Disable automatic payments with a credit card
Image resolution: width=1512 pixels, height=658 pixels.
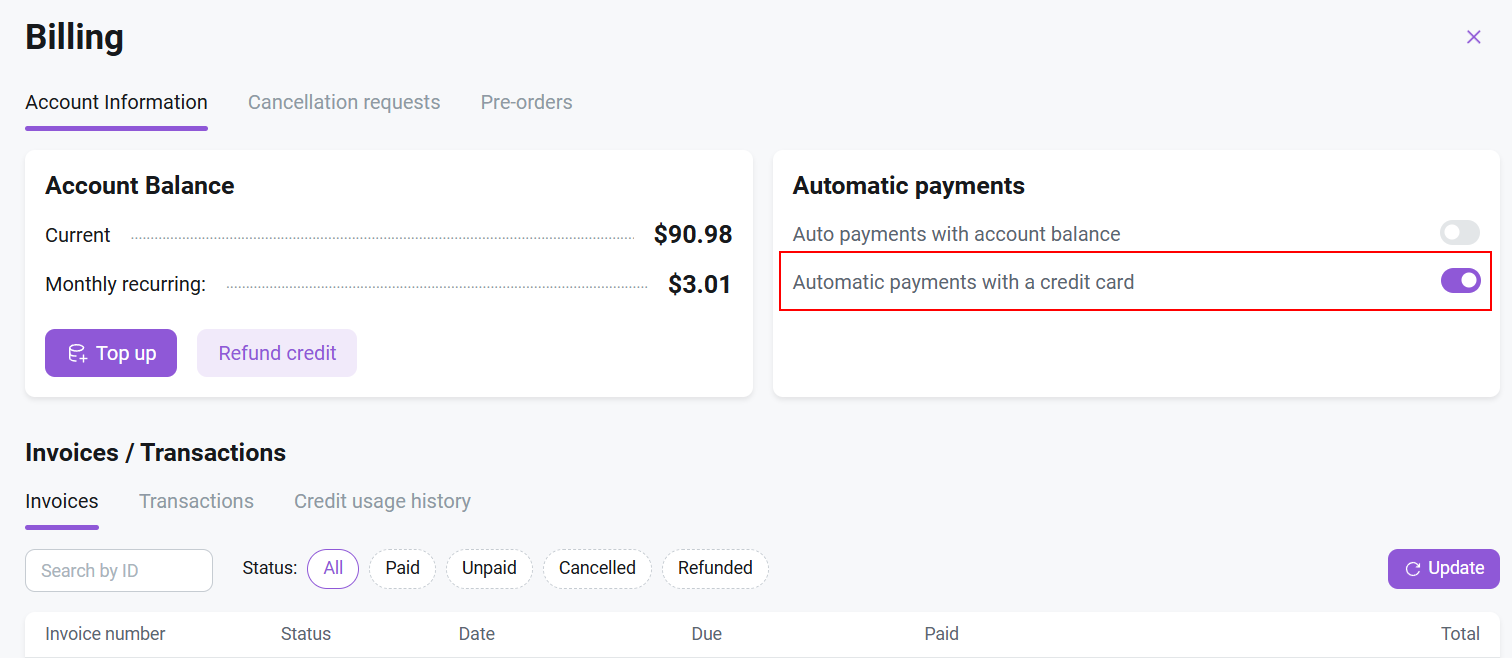click(1460, 281)
